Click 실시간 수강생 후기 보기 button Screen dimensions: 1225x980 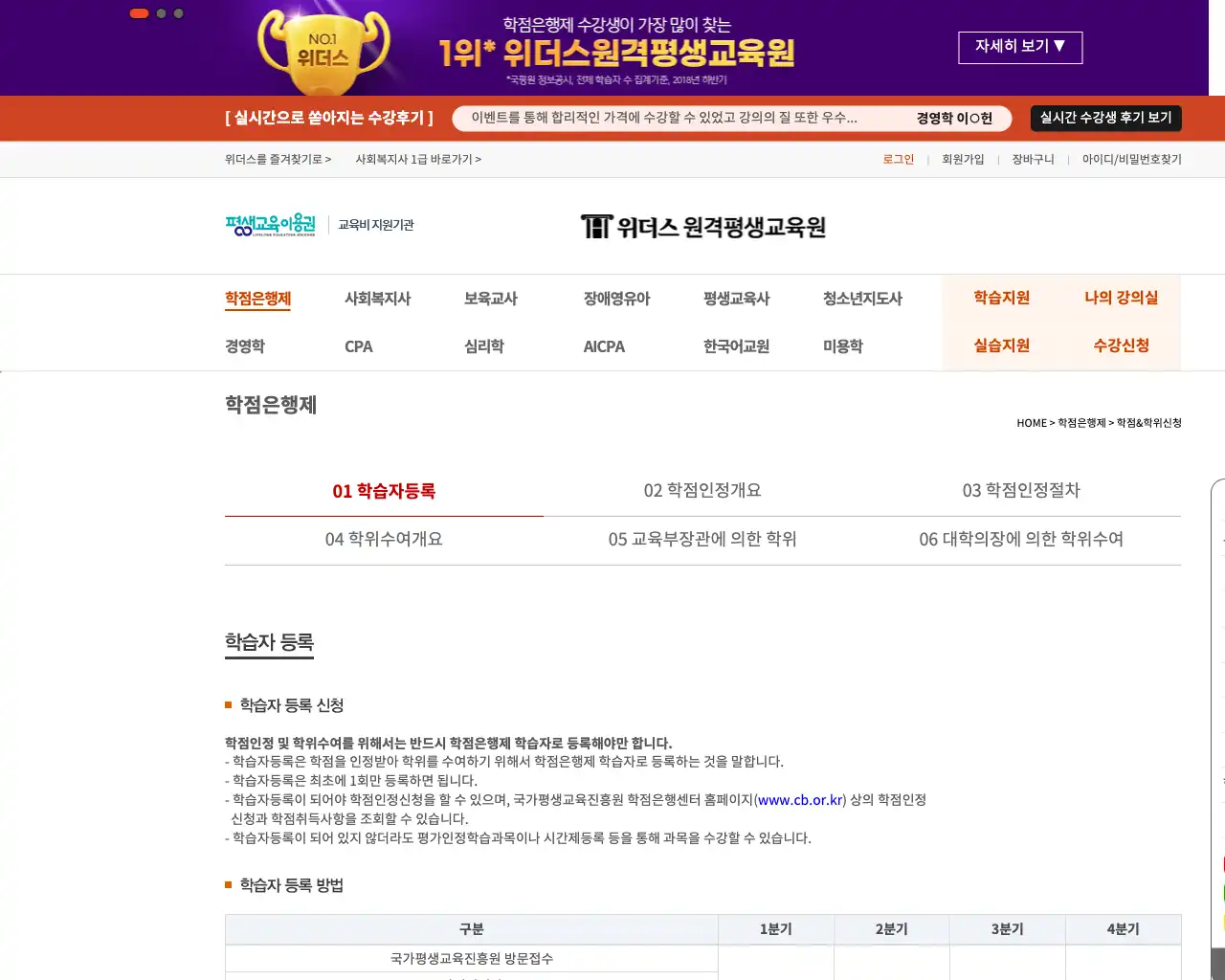point(1105,118)
